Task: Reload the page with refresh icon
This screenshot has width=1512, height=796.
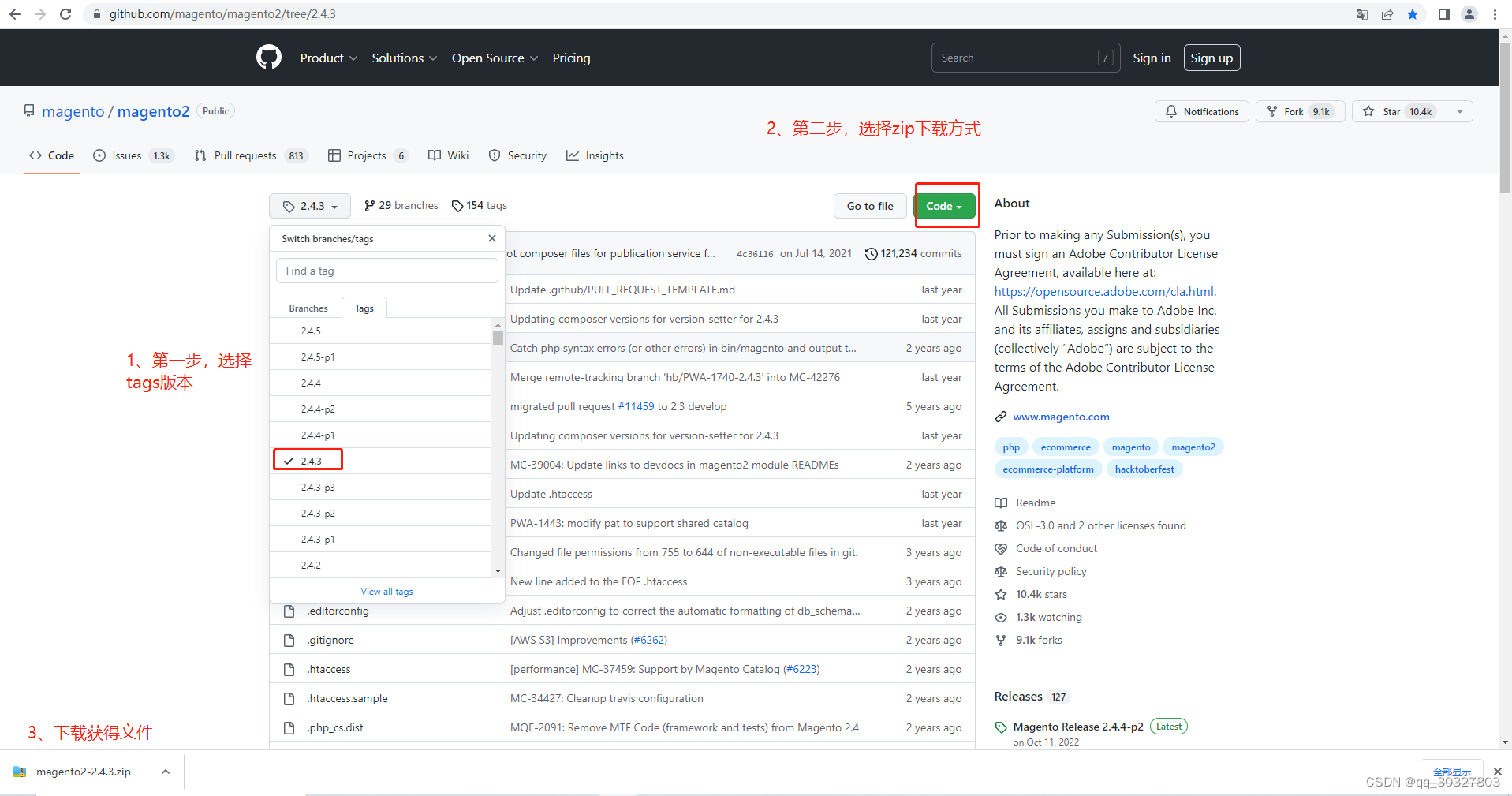Action: click(65, 14)
